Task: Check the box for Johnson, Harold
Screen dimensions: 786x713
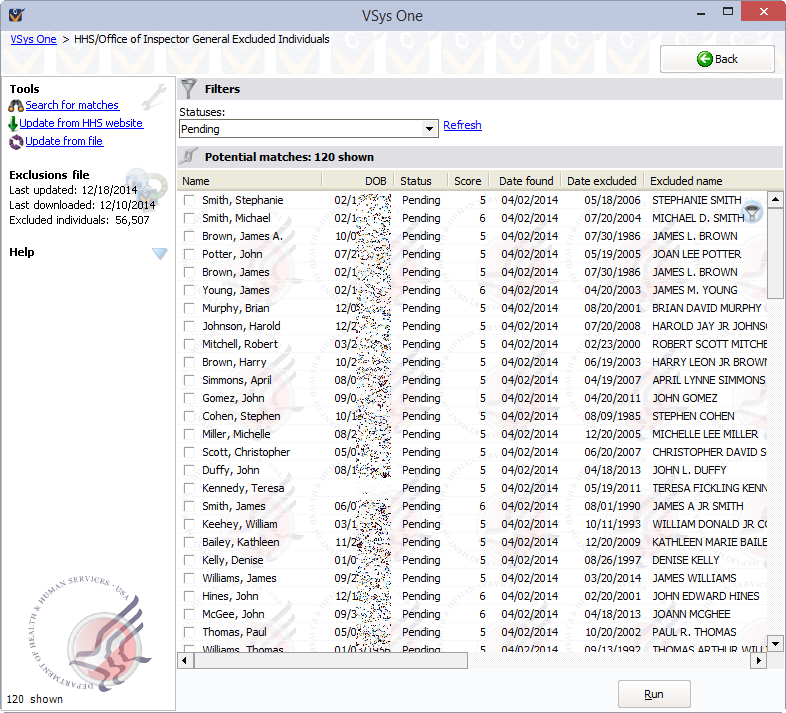Action: pyautogui.click(x=189, y=326)
